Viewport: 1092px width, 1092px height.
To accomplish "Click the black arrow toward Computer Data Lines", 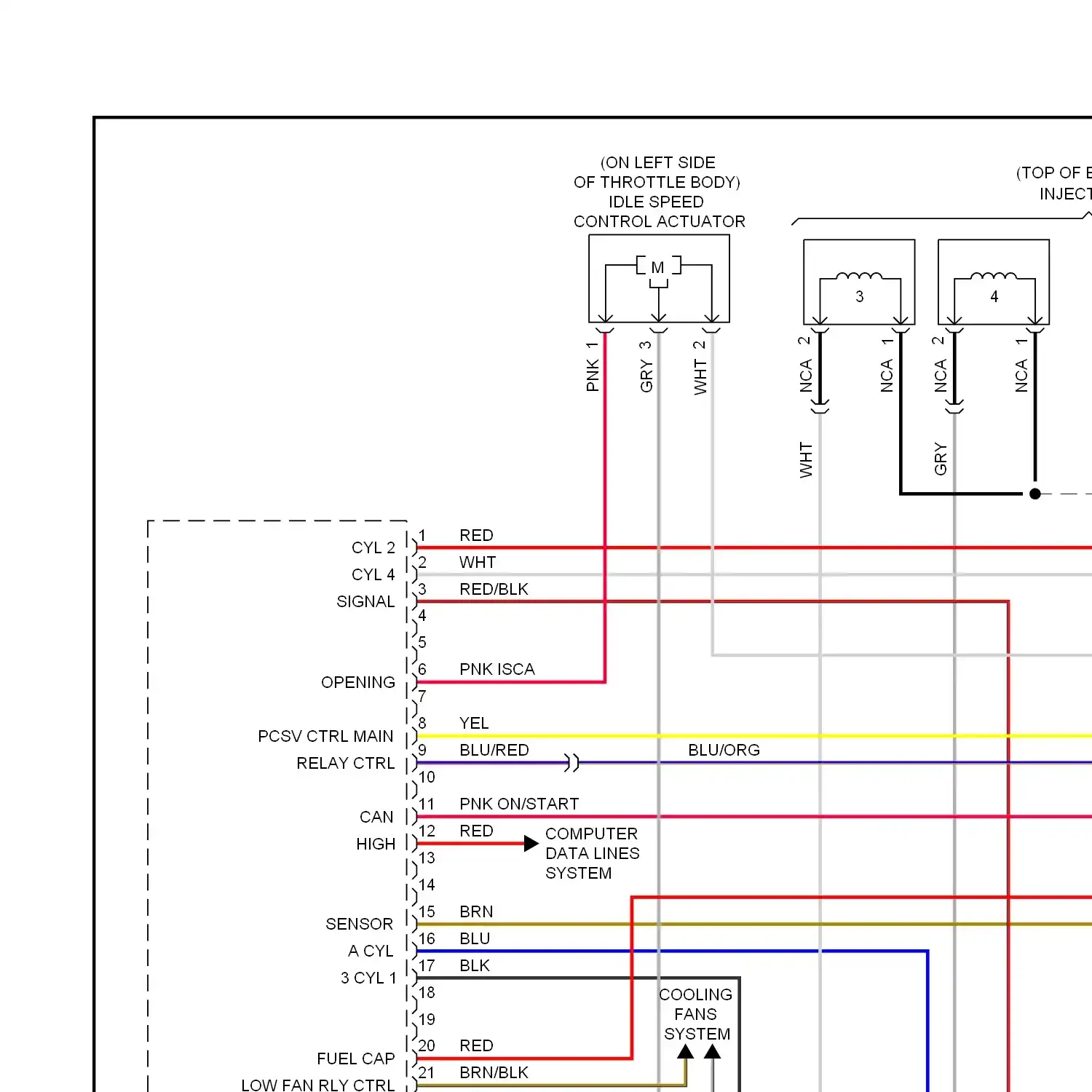I will (x=531, y=844).
